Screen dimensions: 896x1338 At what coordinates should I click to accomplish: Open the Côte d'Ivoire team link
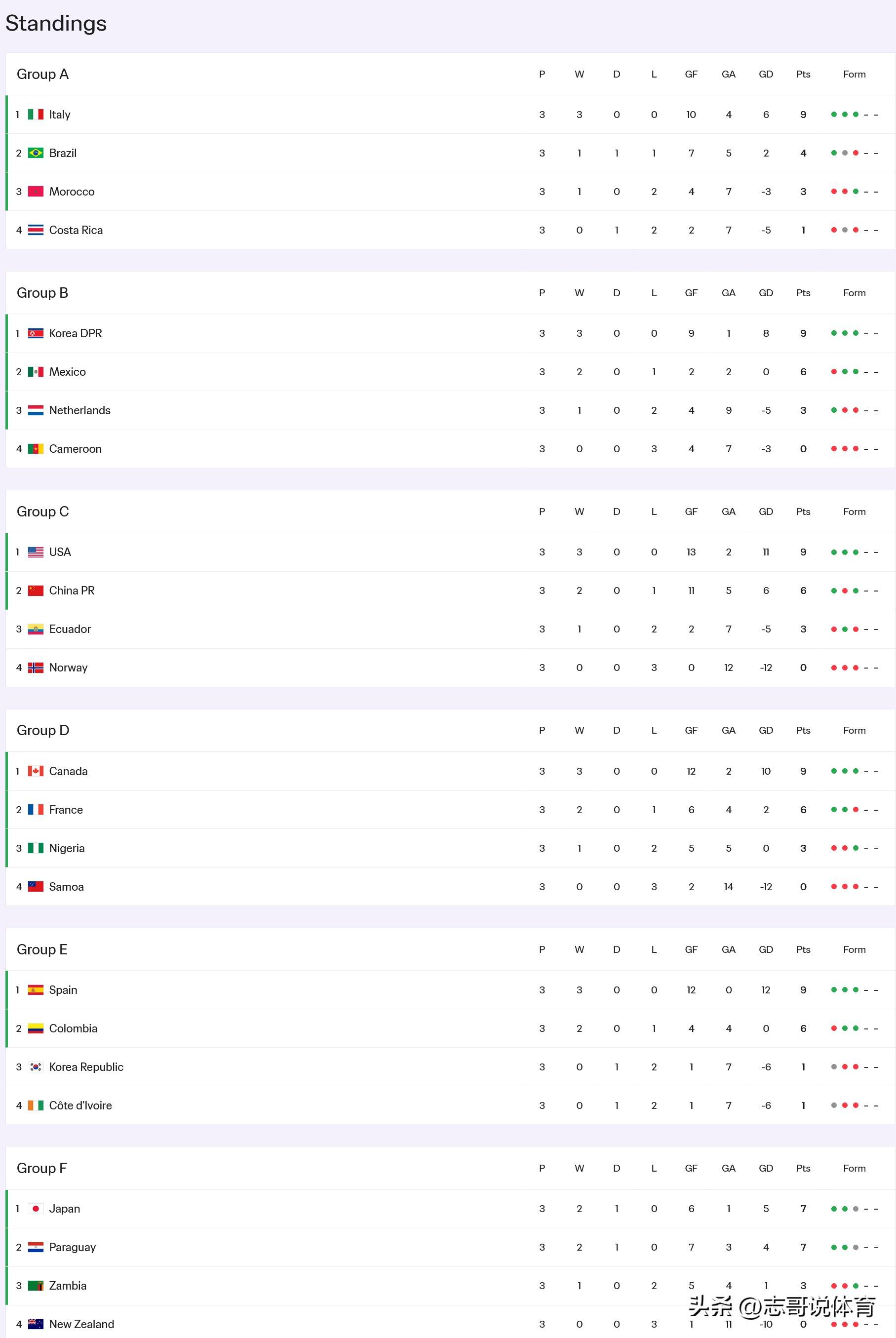coord(80,1105)
